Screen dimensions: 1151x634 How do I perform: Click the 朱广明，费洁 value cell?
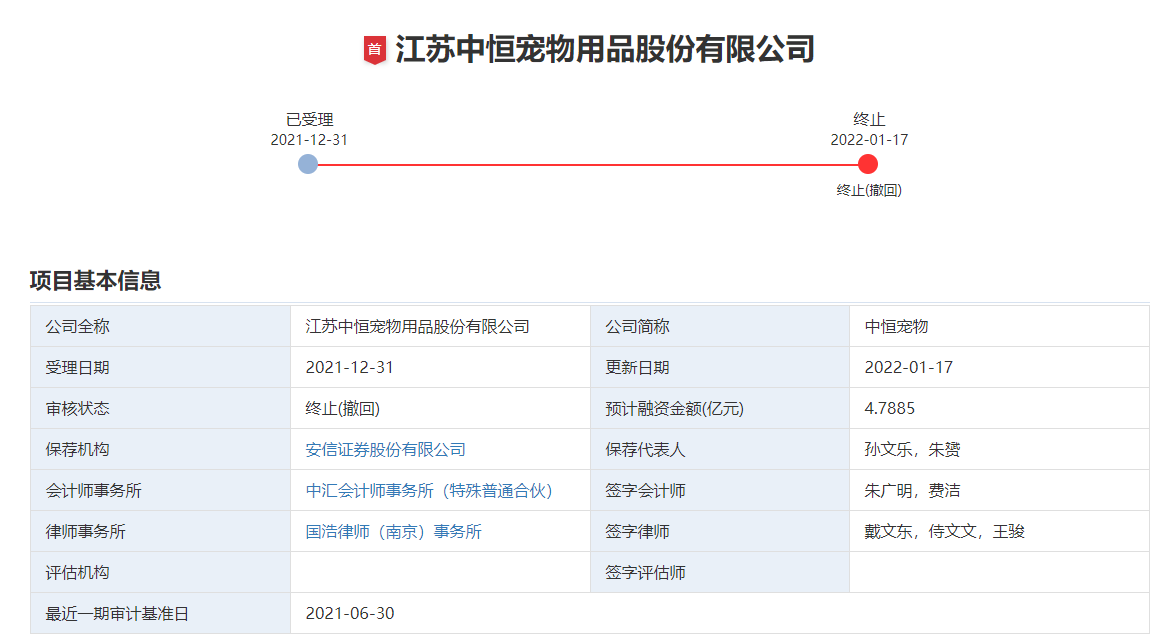click(999, 491)
